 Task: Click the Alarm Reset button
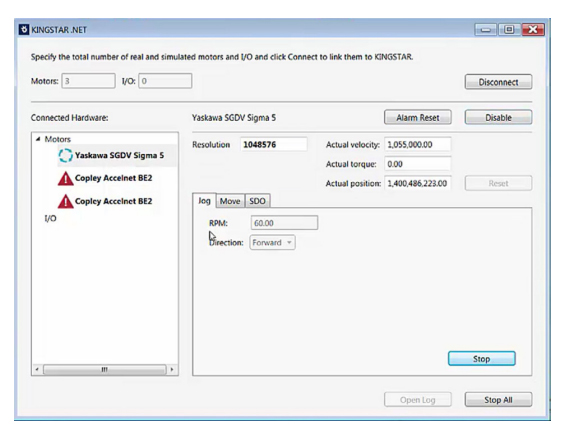[418, 117]
